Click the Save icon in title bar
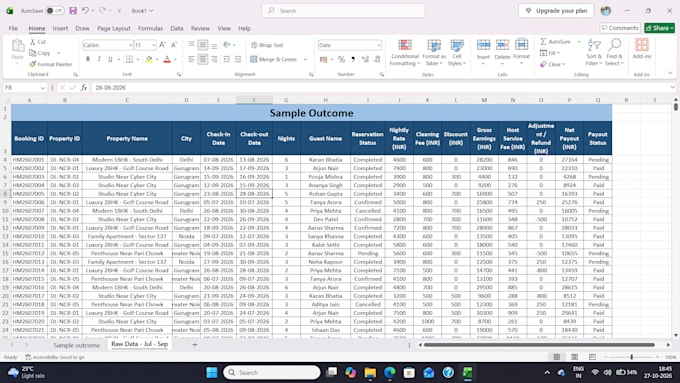Viewport: 680px width, 383px height. point(73,10)
